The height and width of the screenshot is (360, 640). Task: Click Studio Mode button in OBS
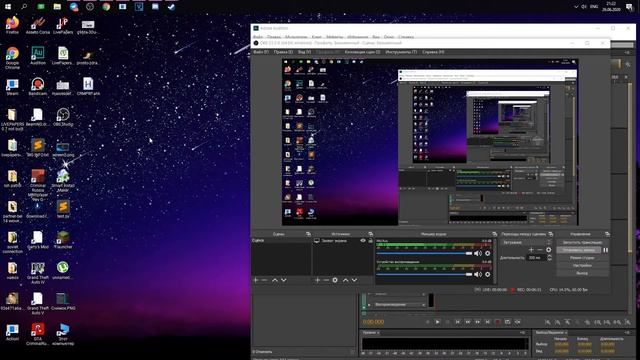coord(582,258)
